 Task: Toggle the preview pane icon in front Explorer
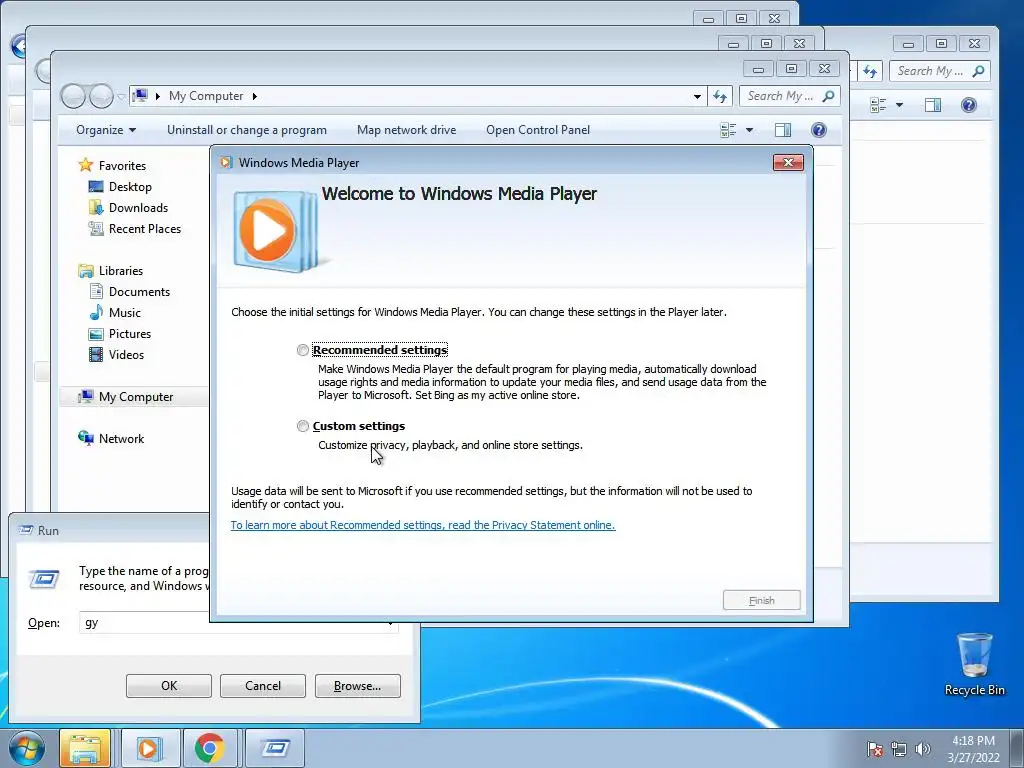[783, 130]
